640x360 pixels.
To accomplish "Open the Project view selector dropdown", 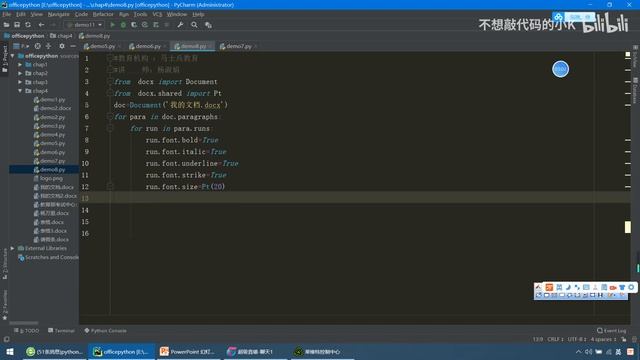I will click(x=21, y=47).
